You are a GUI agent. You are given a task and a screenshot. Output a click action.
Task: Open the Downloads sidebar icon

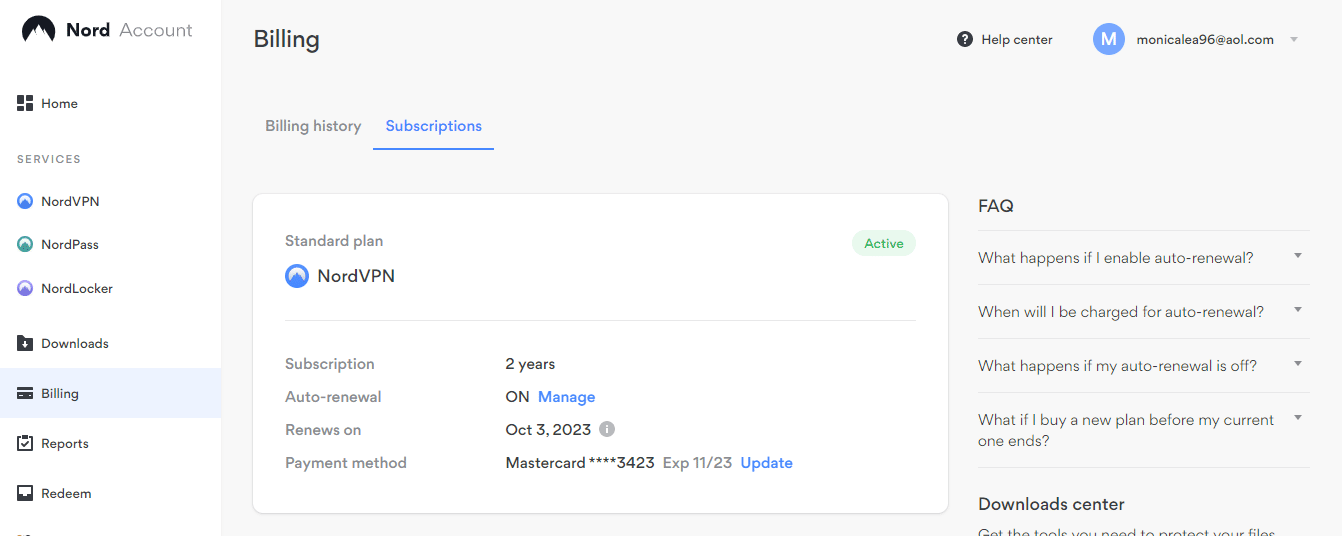(26, 343)
